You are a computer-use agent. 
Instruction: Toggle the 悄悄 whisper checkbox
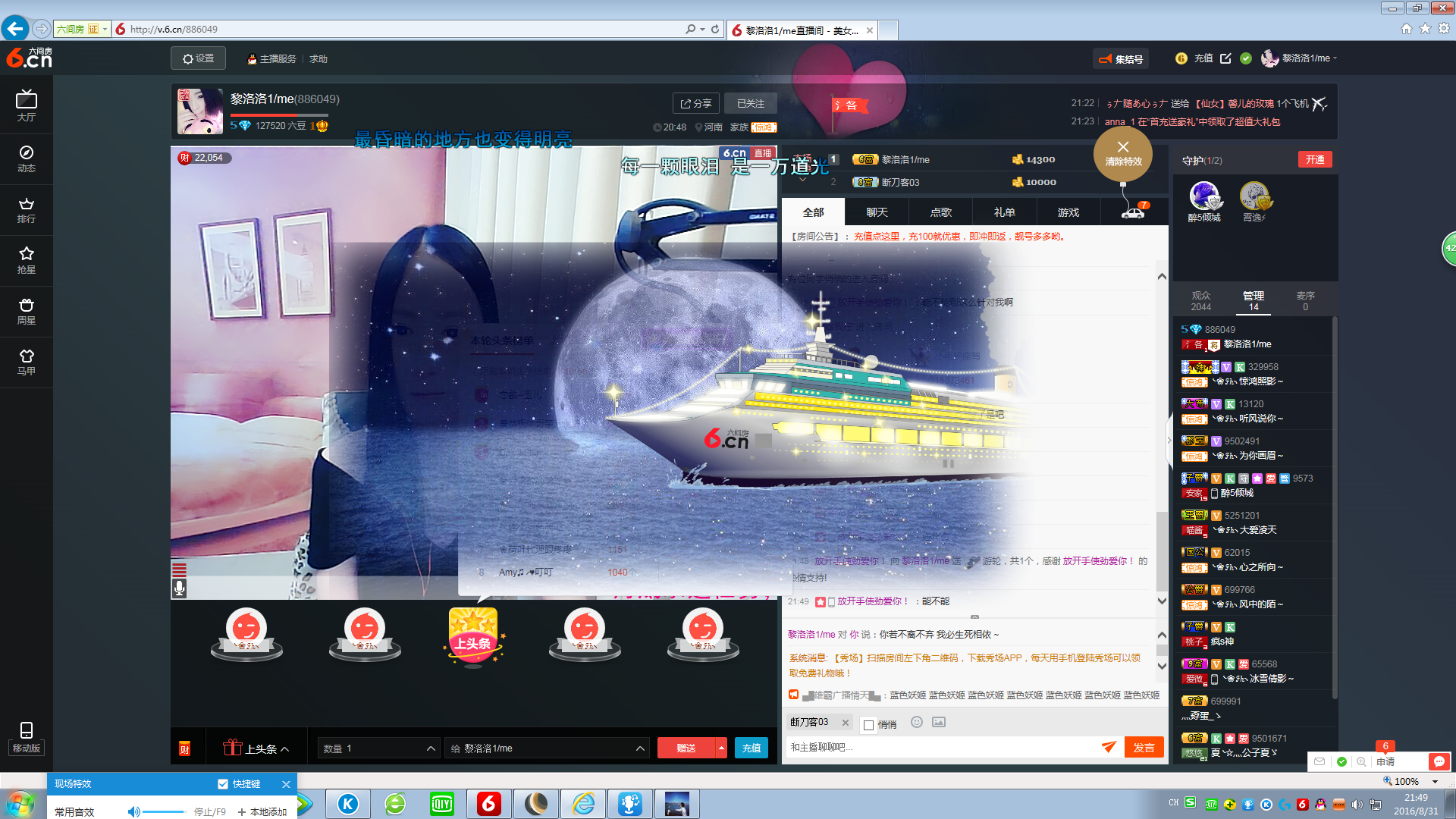(869, 725)
